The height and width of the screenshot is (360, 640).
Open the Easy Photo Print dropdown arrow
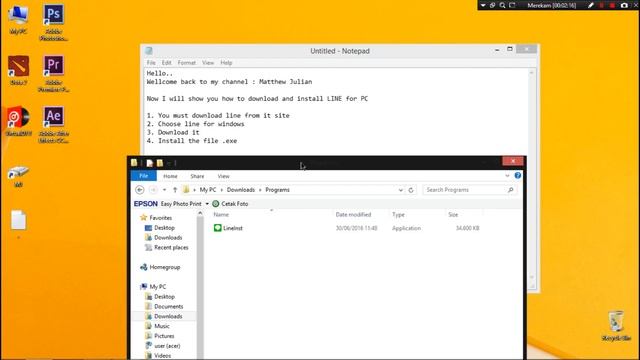(207, 204)
